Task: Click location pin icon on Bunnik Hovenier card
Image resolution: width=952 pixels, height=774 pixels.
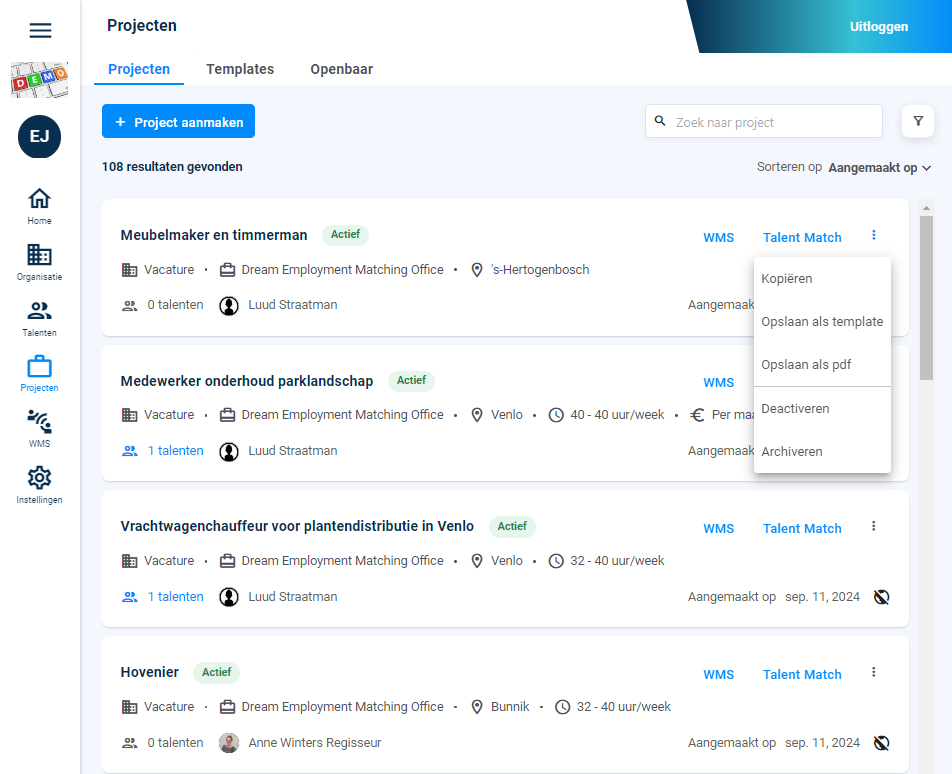Action: coord(477,707)
